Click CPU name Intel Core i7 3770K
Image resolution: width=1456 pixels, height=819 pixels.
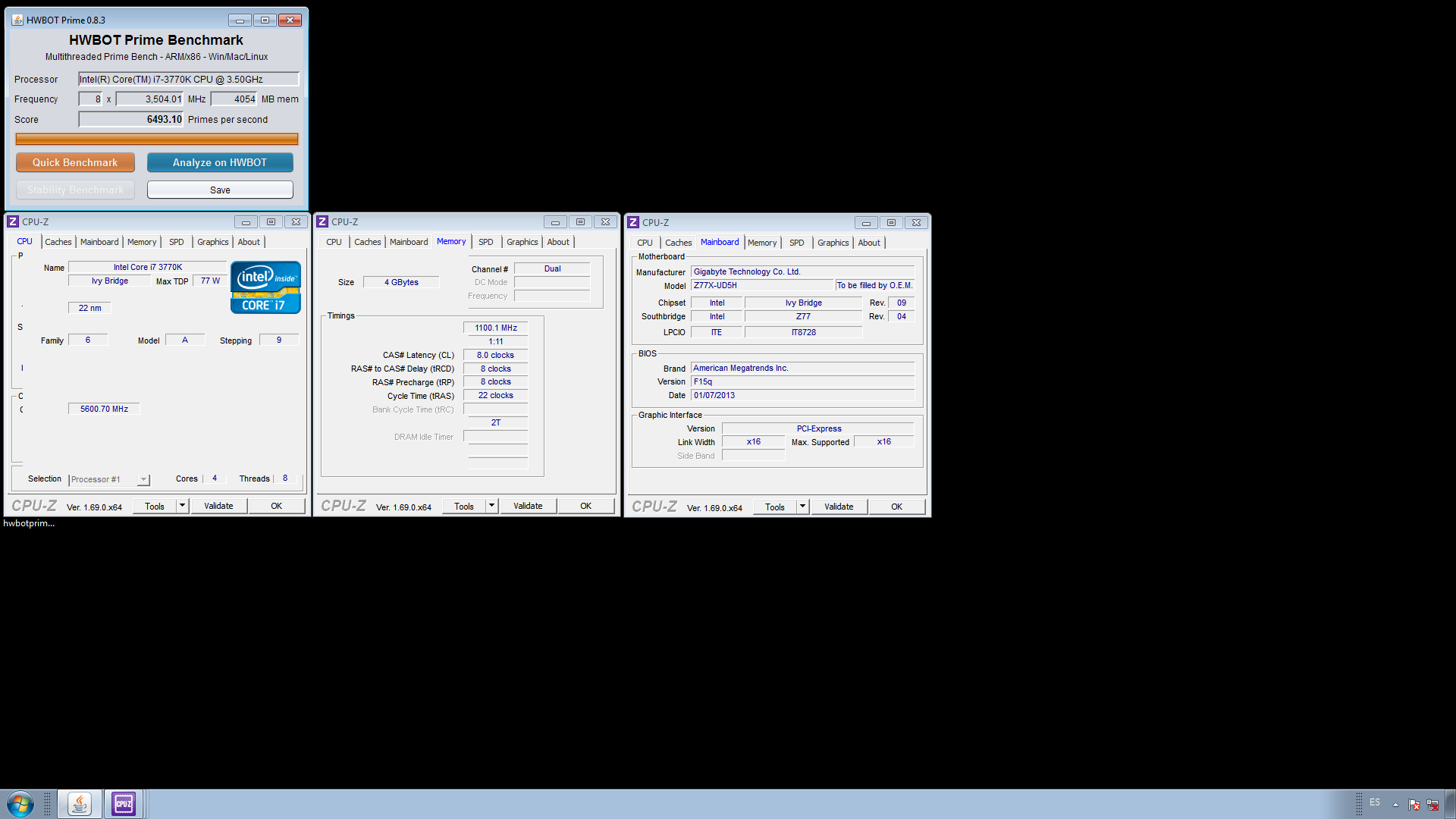point(148,267)
